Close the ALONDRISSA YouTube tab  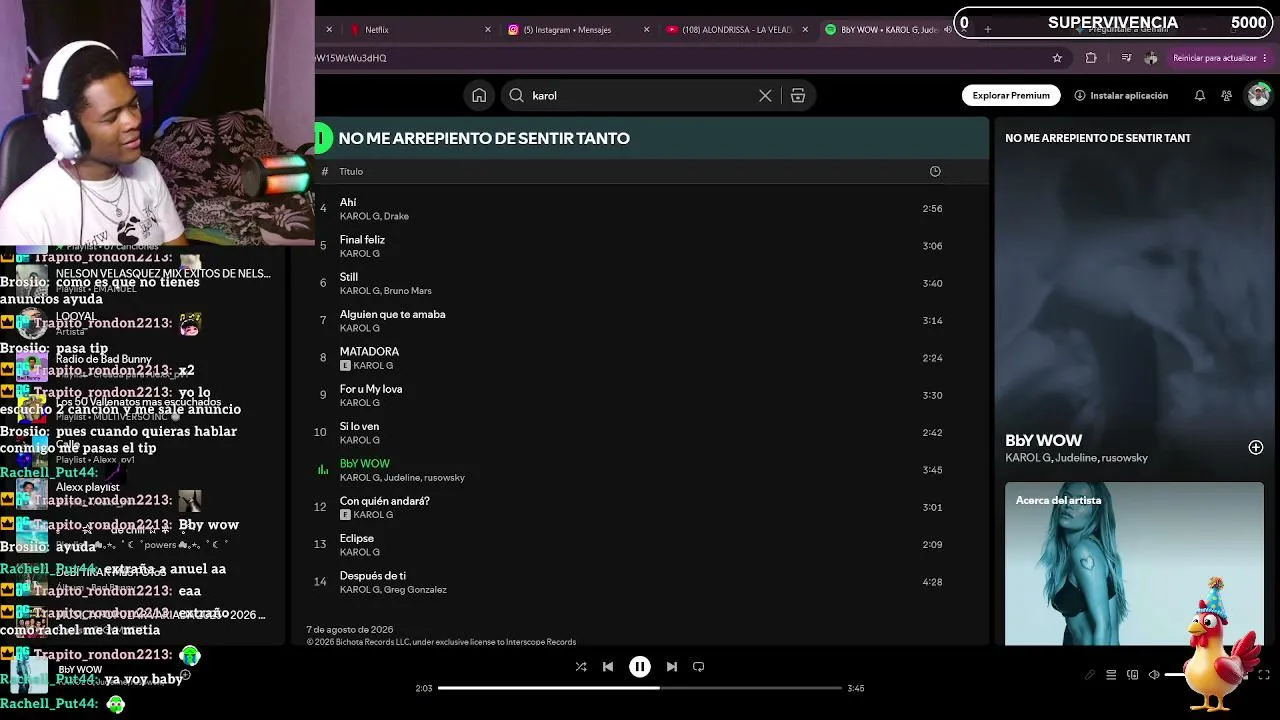(806, 30)
